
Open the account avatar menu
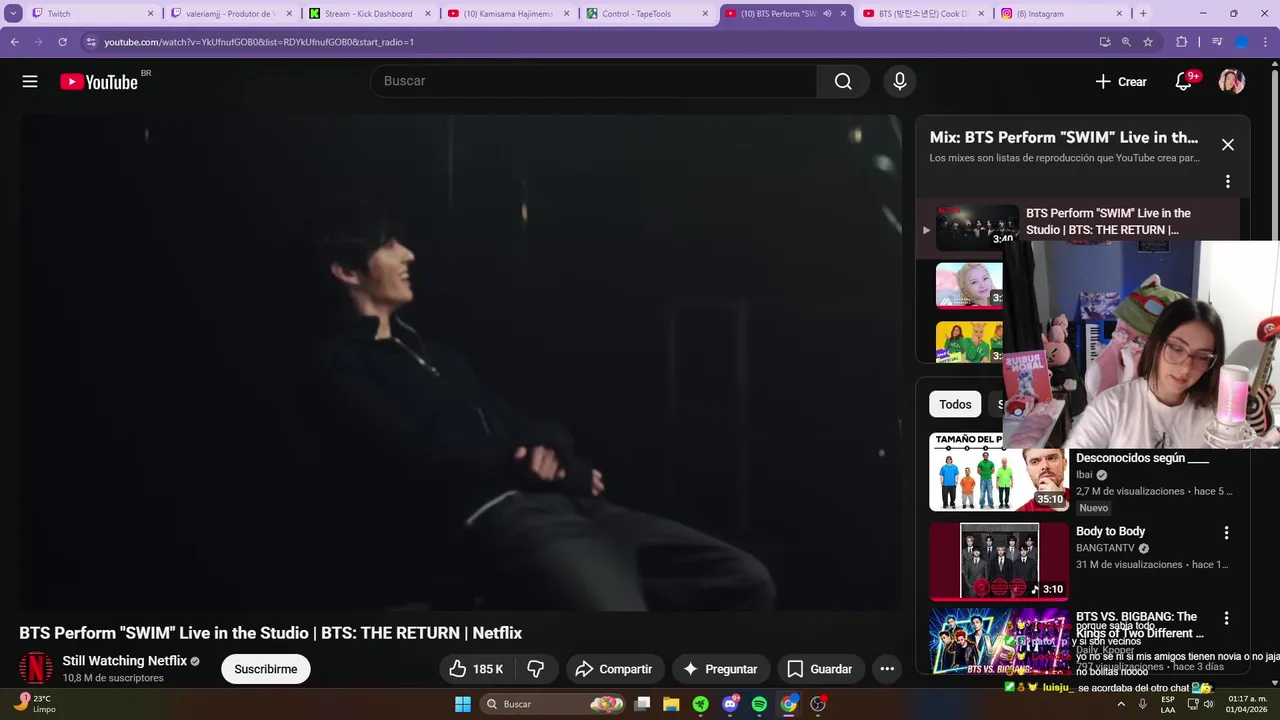click(1231, 82)
